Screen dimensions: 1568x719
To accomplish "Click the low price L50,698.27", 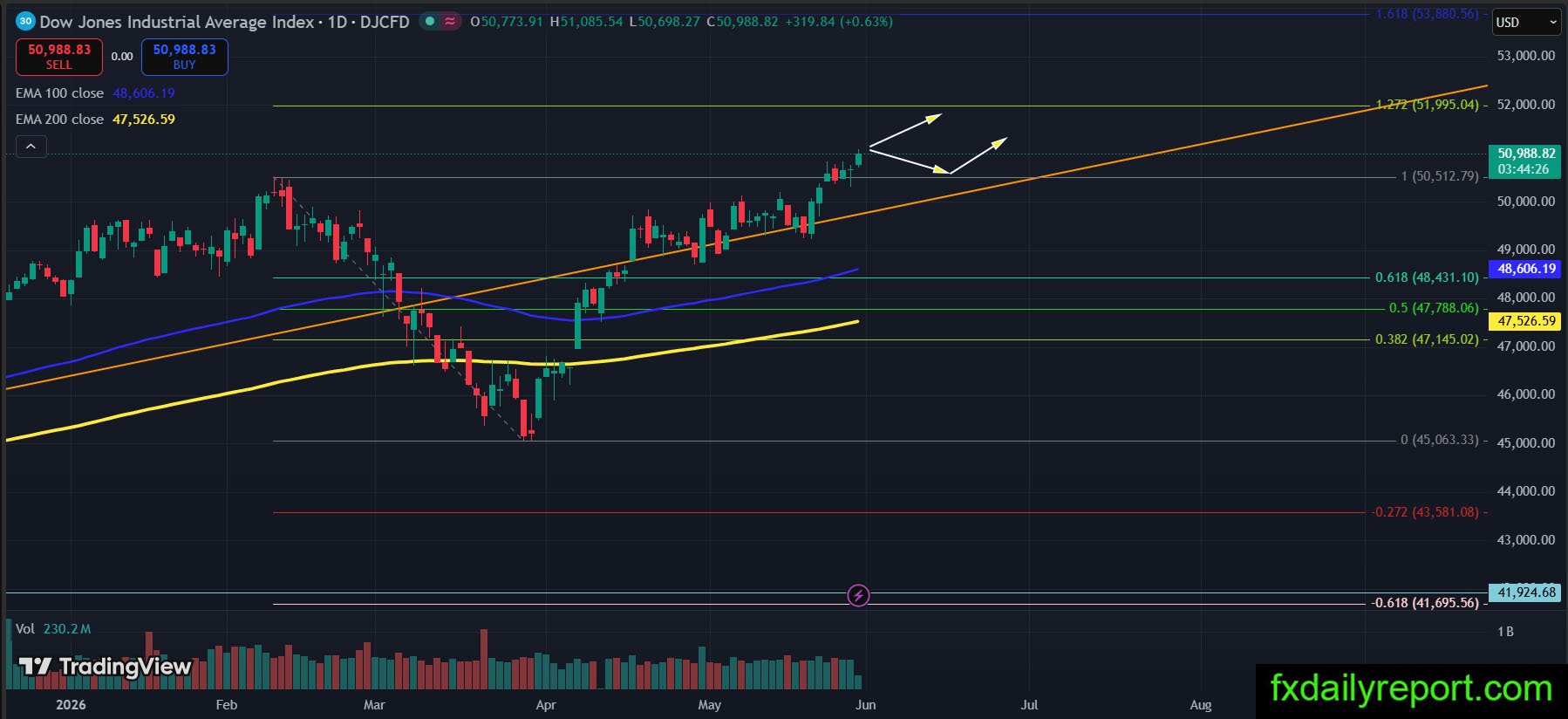I will pos(665,22).
